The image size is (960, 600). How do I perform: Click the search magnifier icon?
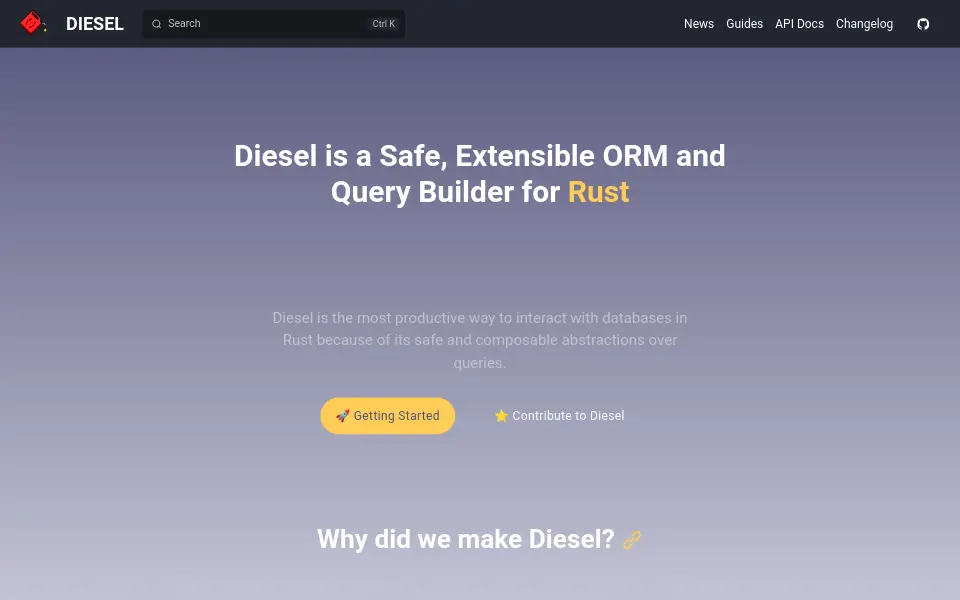pyautogui.click(x=157, y=24)
